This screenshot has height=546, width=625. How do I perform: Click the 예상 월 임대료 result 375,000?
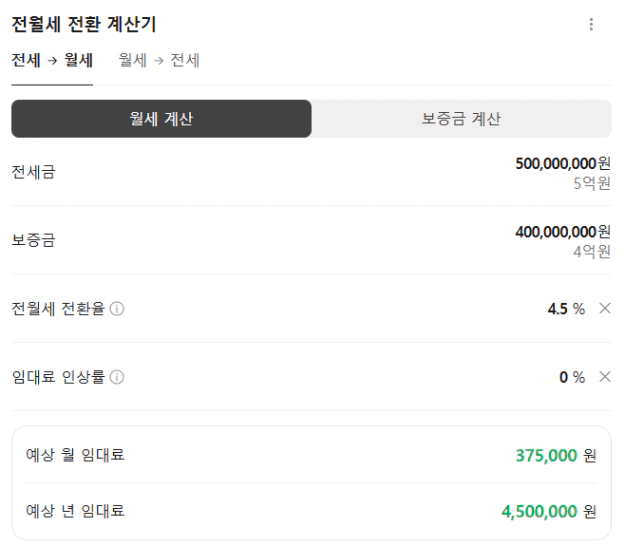click(x=546, y=456)
